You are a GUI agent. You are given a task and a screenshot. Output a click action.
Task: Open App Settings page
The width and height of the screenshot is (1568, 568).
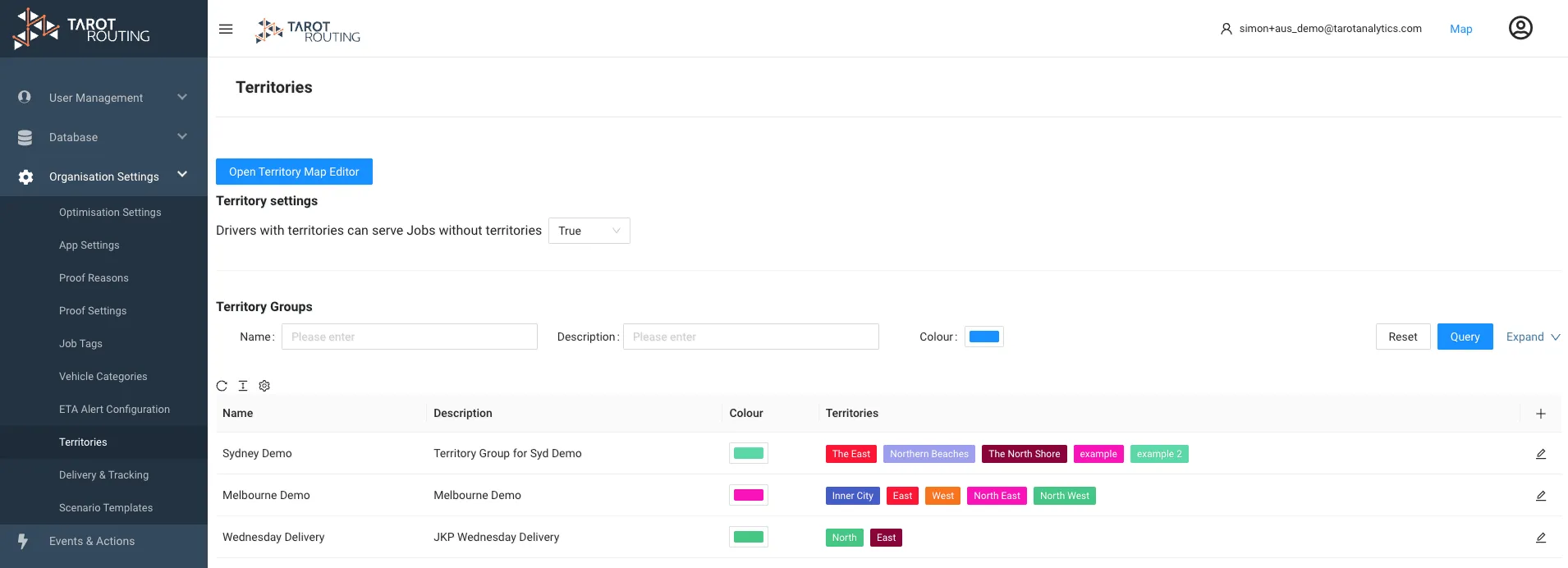89,245
